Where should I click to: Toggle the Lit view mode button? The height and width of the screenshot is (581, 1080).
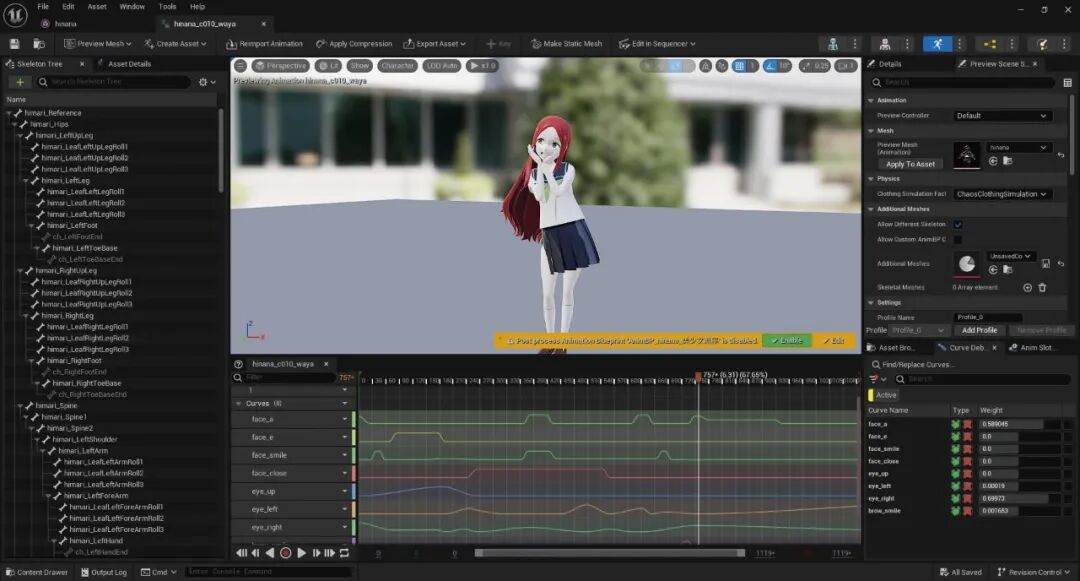point(329,66)
